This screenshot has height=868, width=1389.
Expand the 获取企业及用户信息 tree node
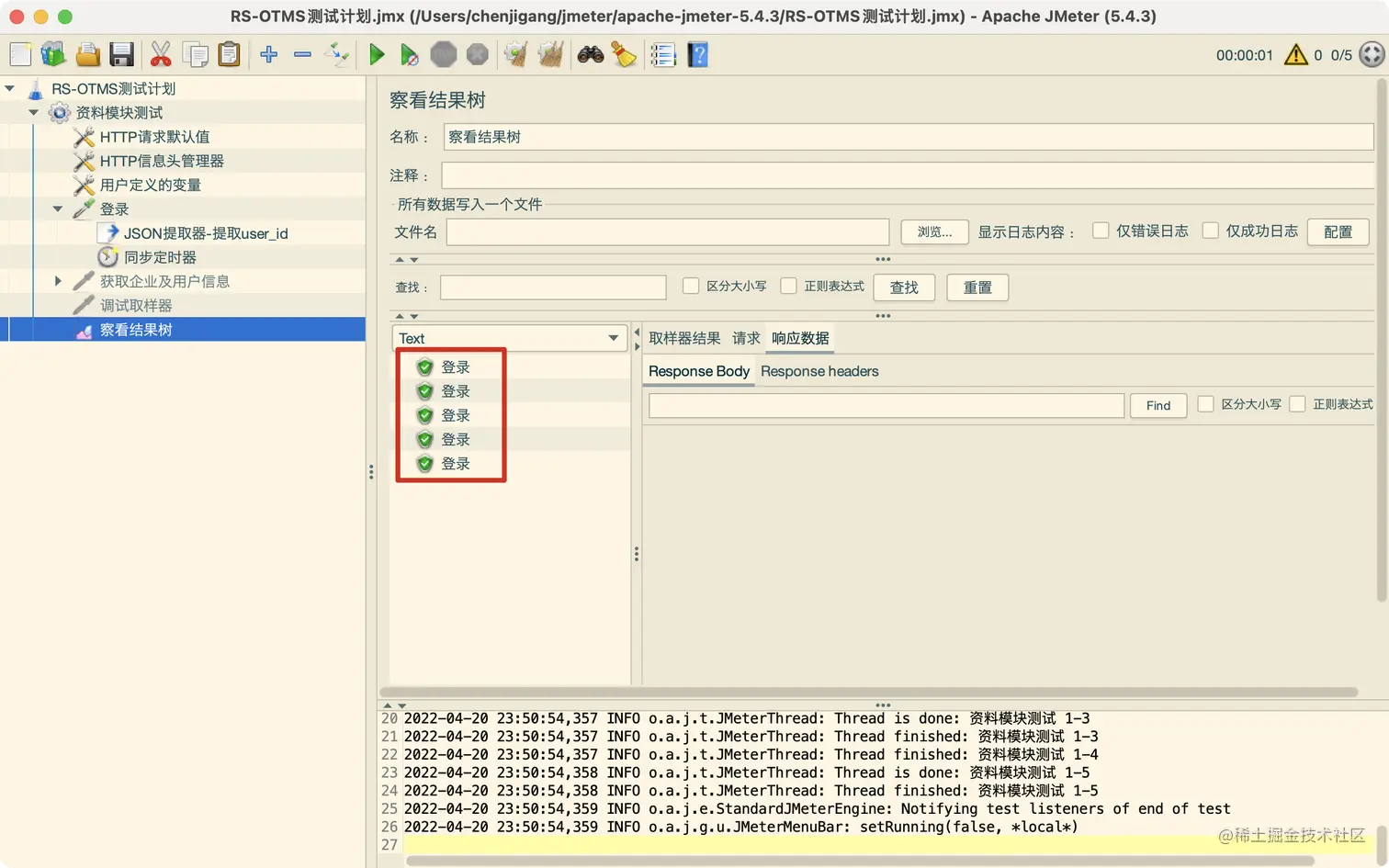coord(58,281)
